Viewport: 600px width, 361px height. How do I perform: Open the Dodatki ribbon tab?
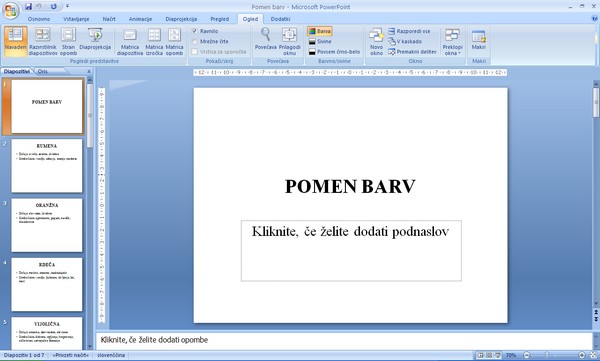pyautogui.click(x=280, y=19)
